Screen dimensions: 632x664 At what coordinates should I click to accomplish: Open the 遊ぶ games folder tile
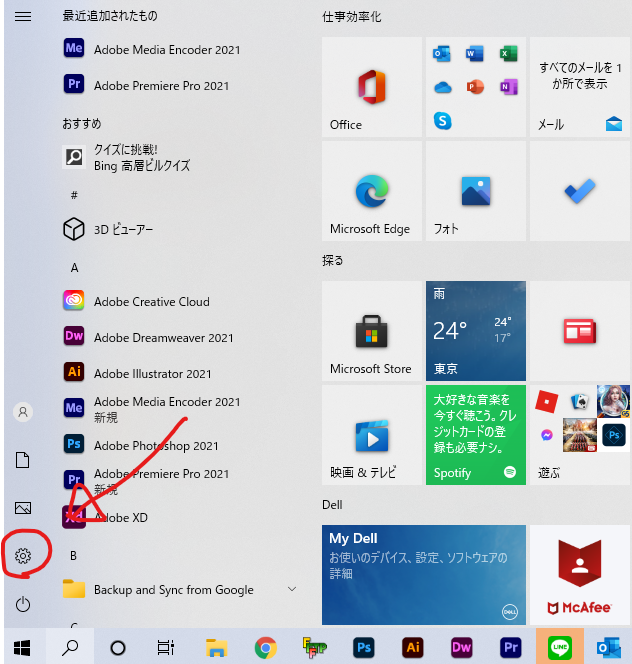579,435
